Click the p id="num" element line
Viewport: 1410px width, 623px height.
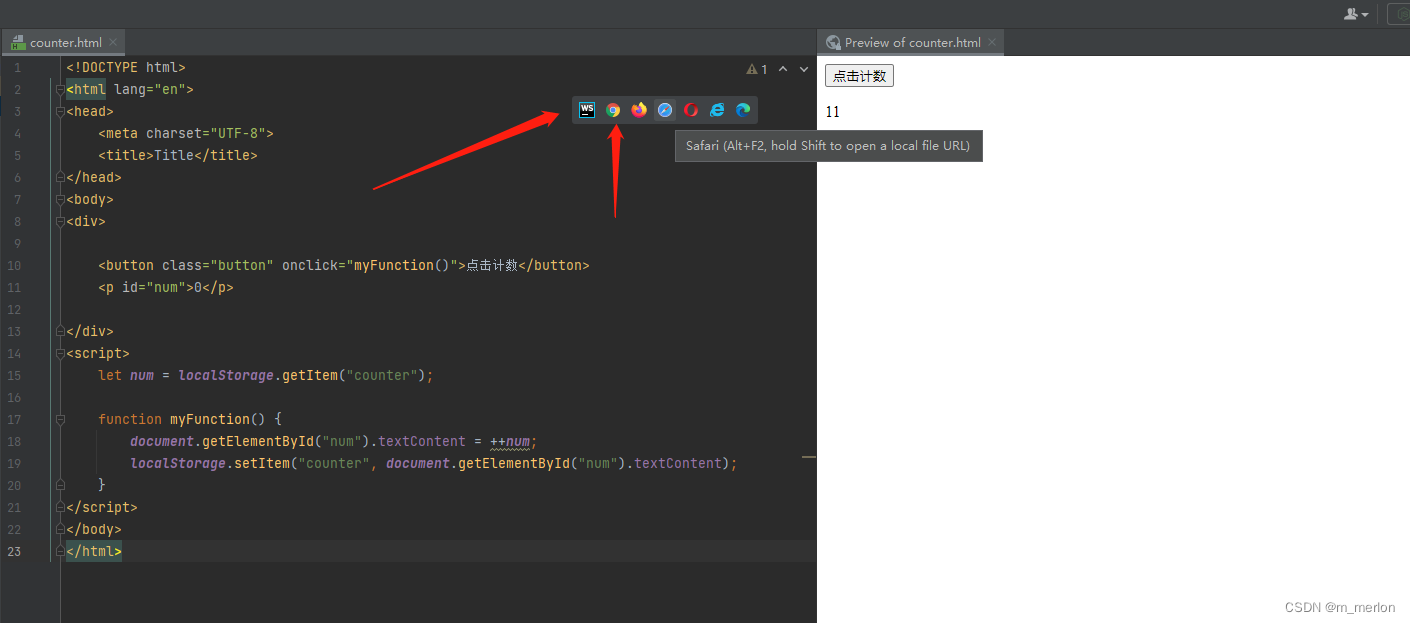point(166,287)
